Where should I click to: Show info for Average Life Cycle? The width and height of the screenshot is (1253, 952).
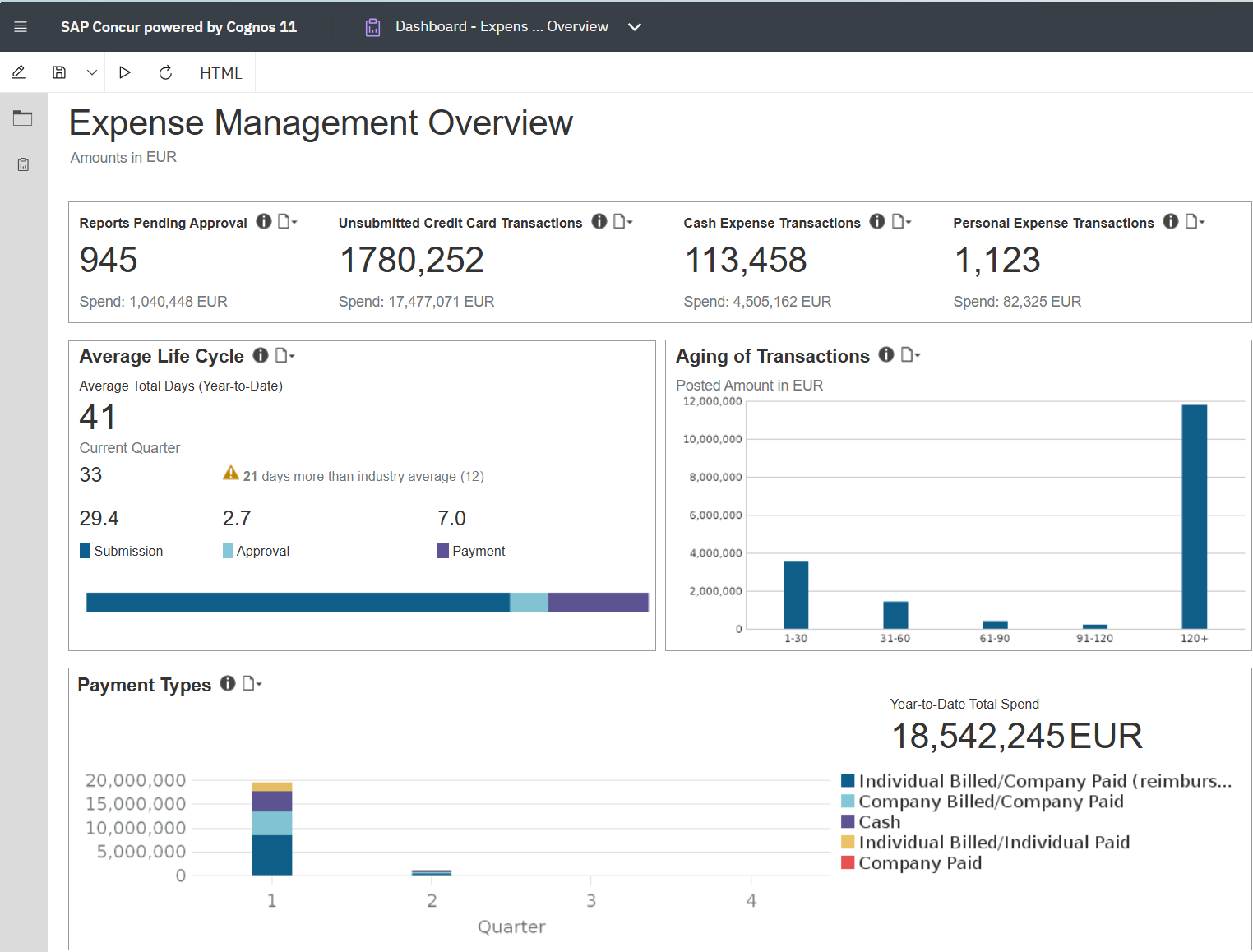click(x=261, y=355)
